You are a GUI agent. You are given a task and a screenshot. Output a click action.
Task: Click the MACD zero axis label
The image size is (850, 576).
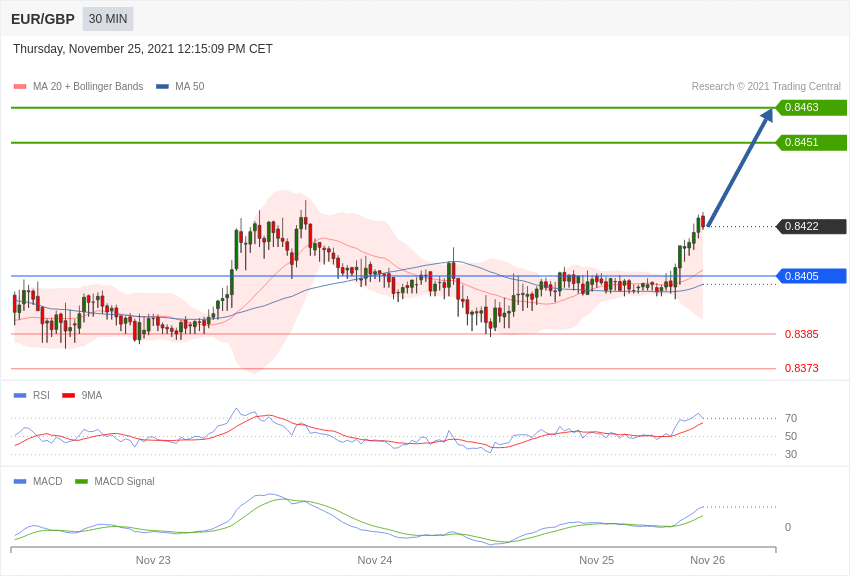(788, 527)
